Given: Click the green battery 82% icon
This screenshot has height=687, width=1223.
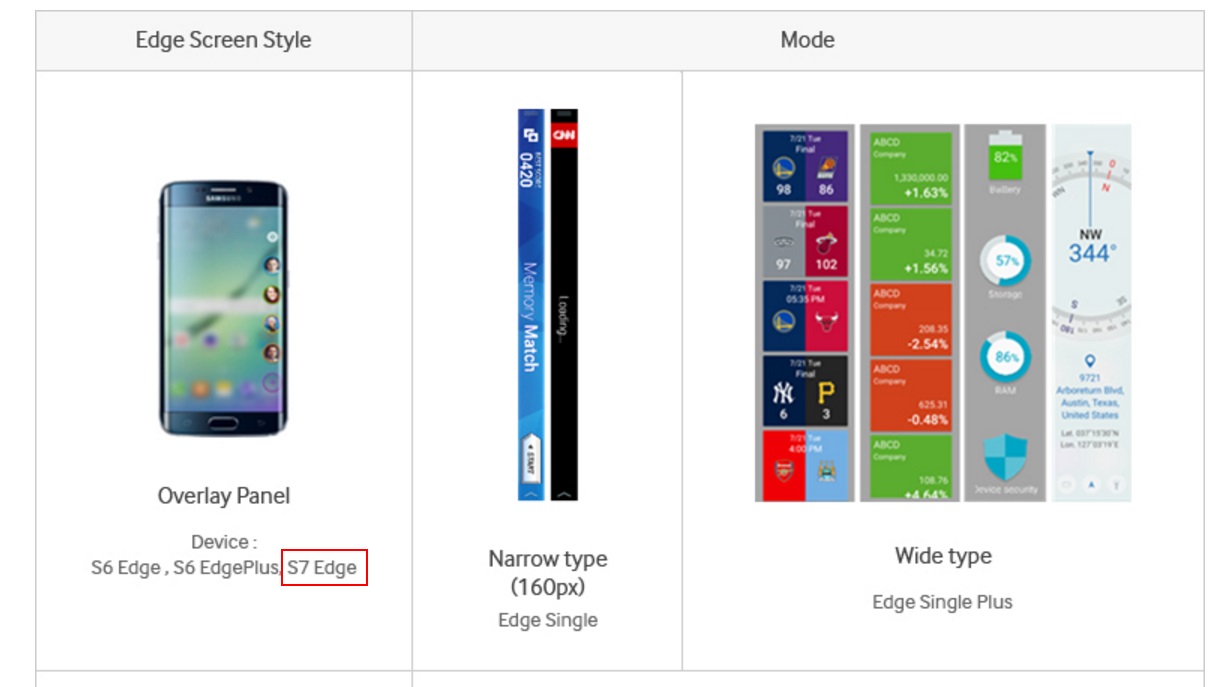Looking at the screenshot, I should [x=1005, y=155].
